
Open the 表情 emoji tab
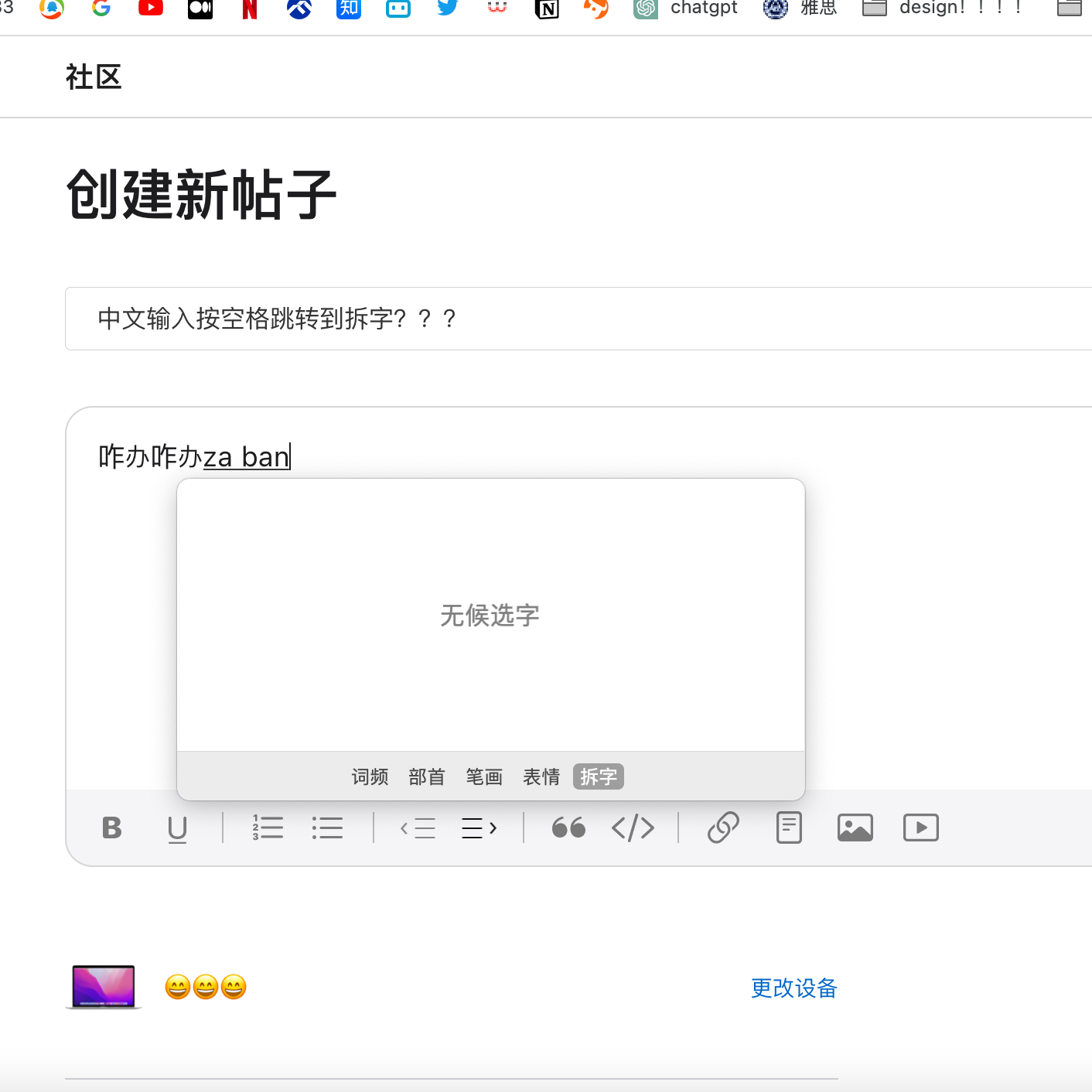(541, 776)
